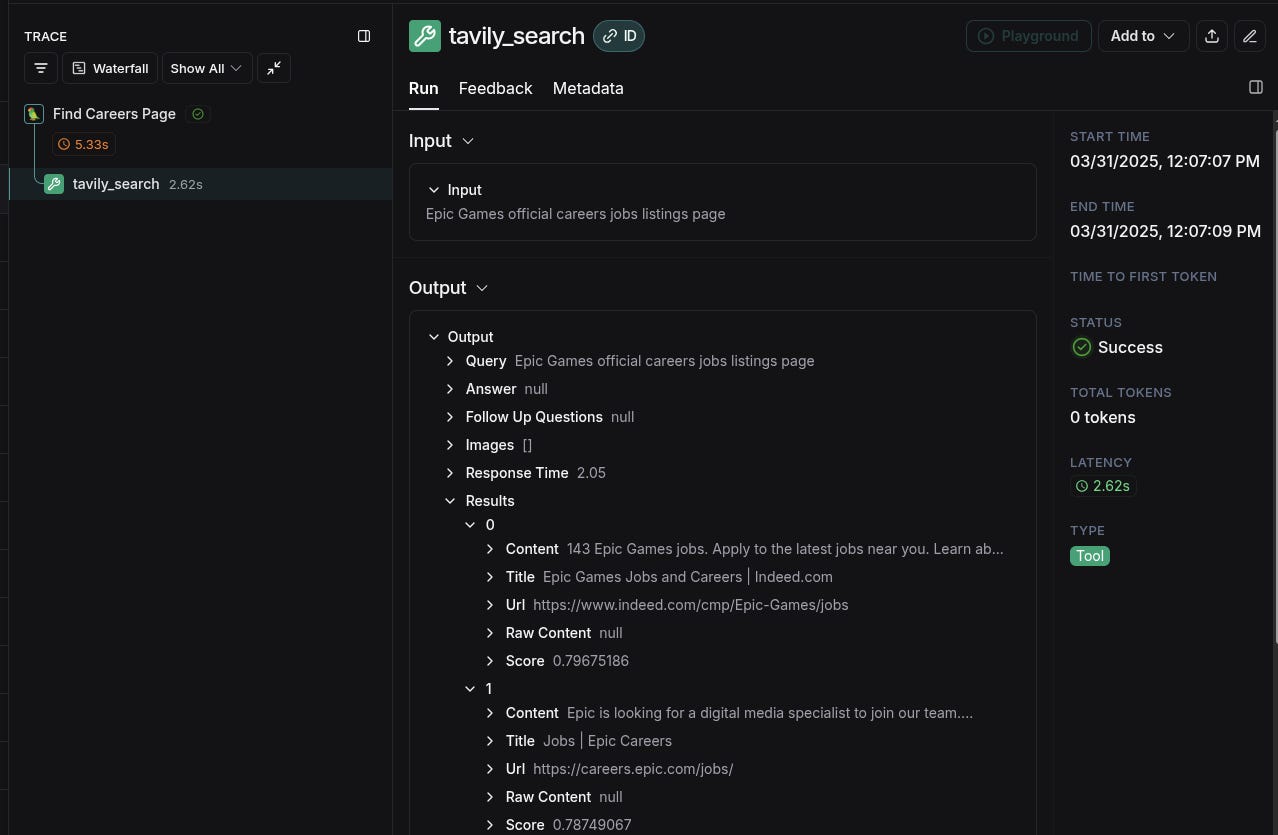Click the 2.62s latency badge
1278x835 pixels.
pos(1103,486)
